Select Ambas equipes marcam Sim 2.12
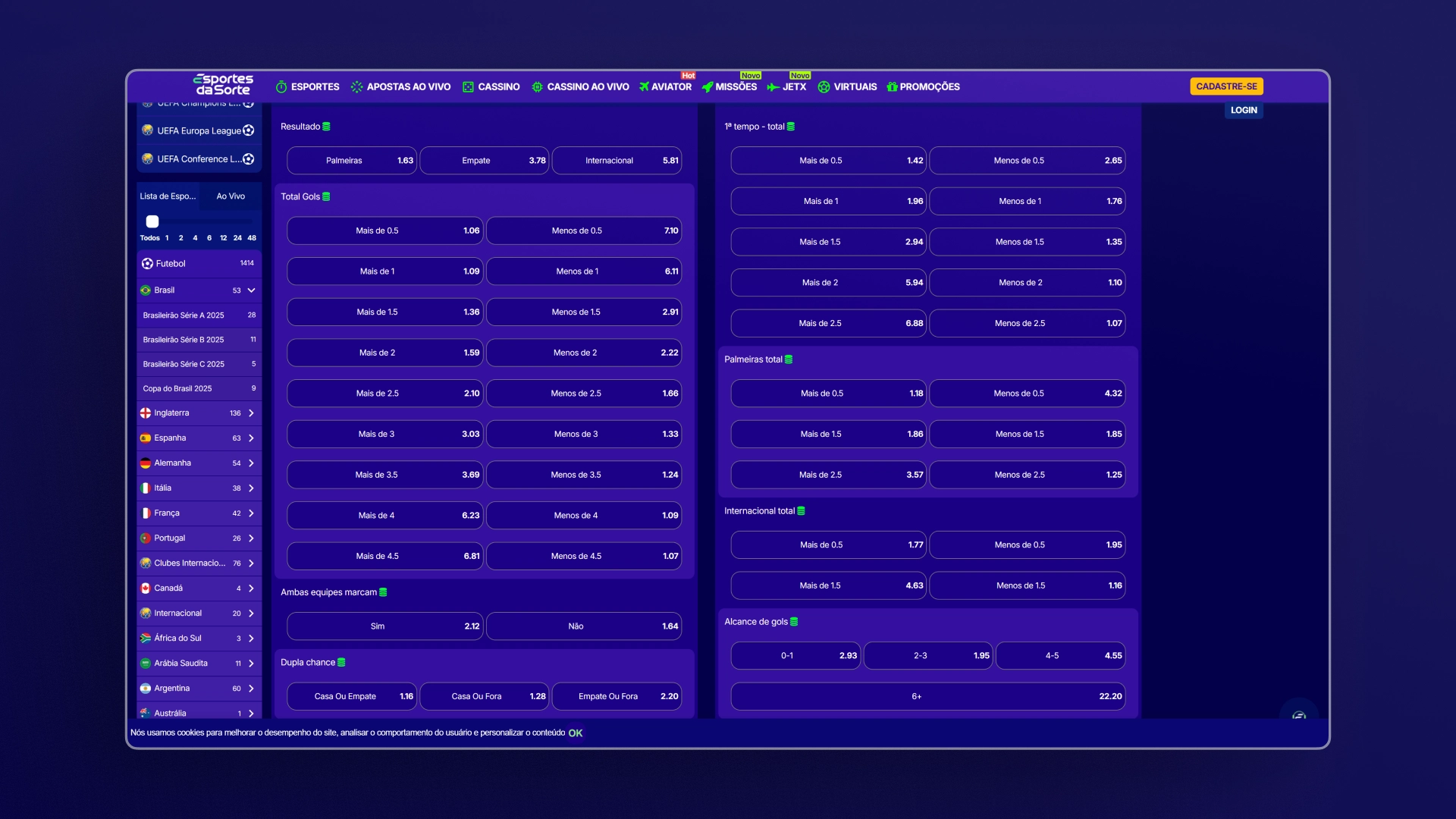 tap(384, 626)
